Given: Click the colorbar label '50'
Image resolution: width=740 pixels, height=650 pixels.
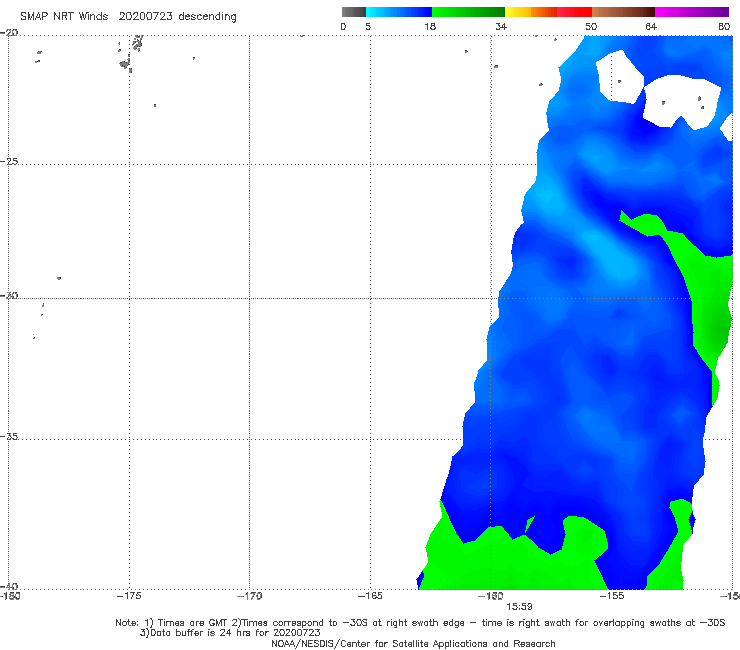Looking at the screenshot, I should 591,26.
